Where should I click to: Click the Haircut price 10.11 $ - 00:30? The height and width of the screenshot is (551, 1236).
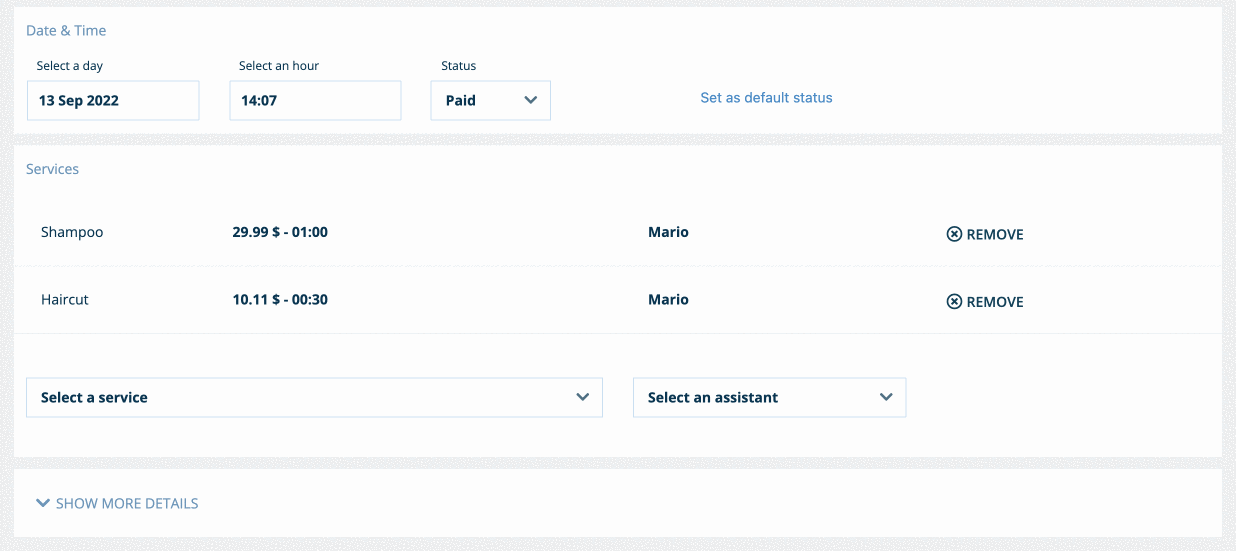pos(280,299)
